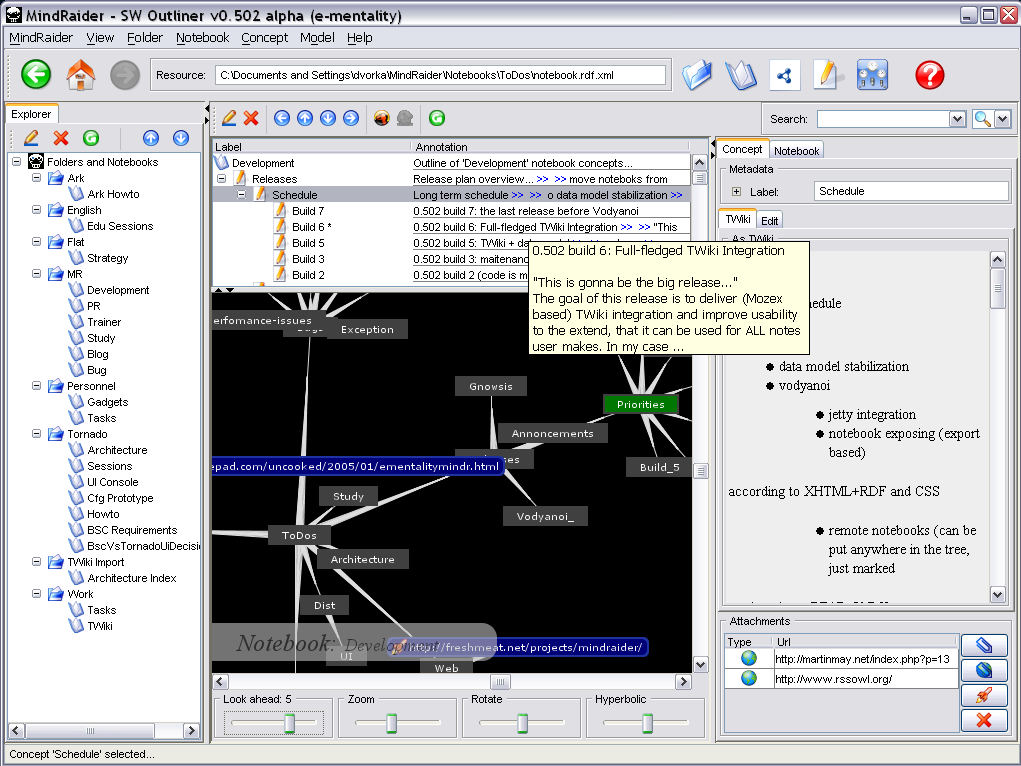The height and width of the screenshot is (766, 1021).
Task: Click the red X button in Attachments
Action: tap(984, 720)
